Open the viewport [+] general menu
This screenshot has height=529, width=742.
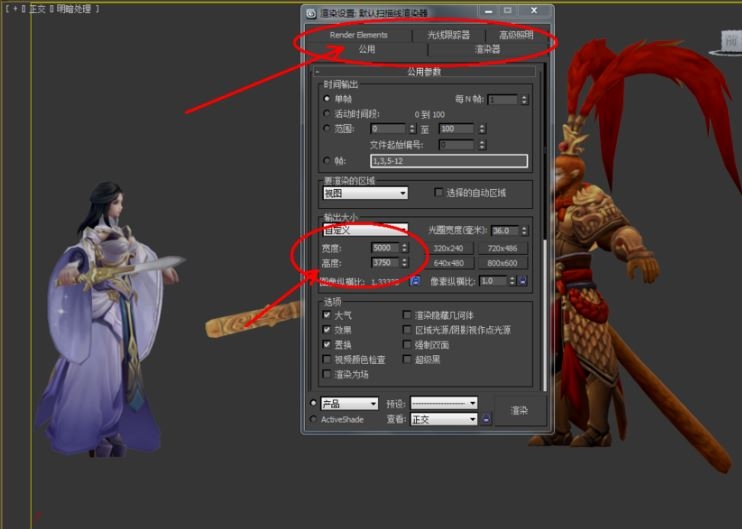(15, 9)
